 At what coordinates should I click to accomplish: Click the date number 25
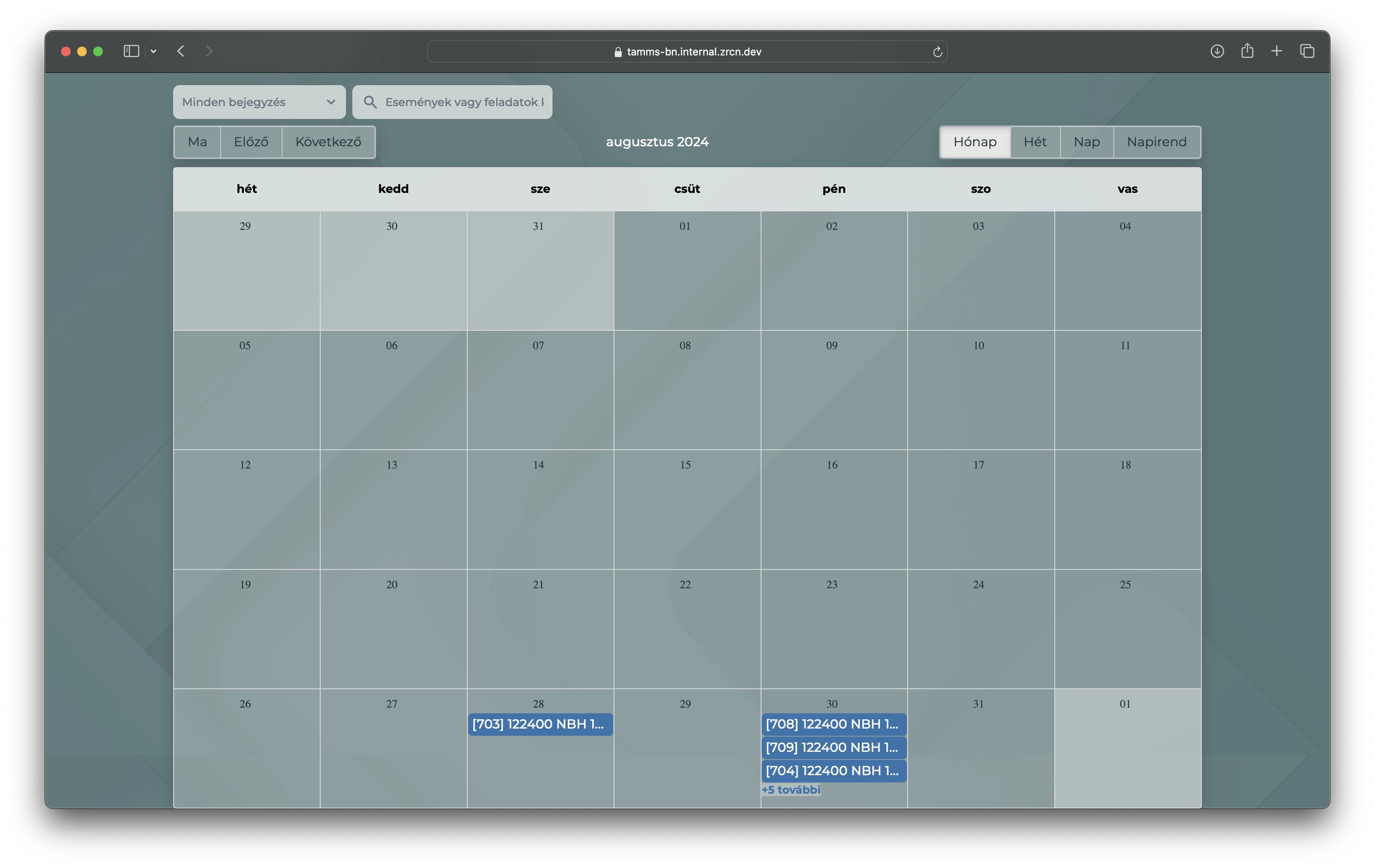point(1125,585)
